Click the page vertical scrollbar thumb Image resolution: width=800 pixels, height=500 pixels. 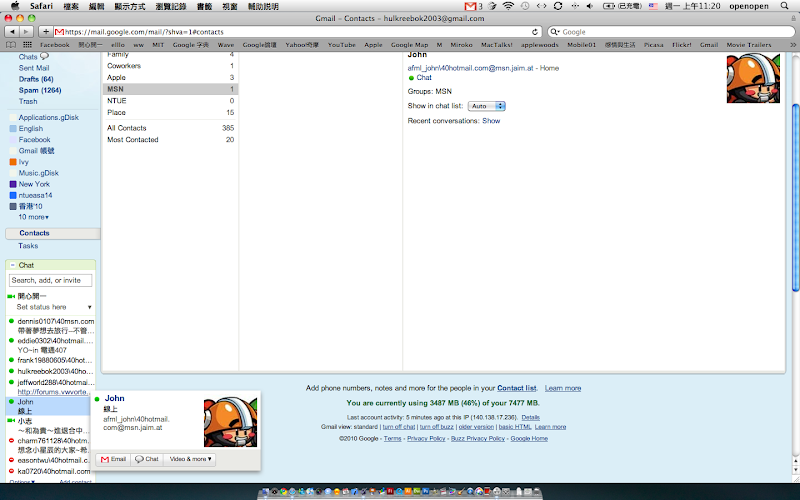point(795,198)
